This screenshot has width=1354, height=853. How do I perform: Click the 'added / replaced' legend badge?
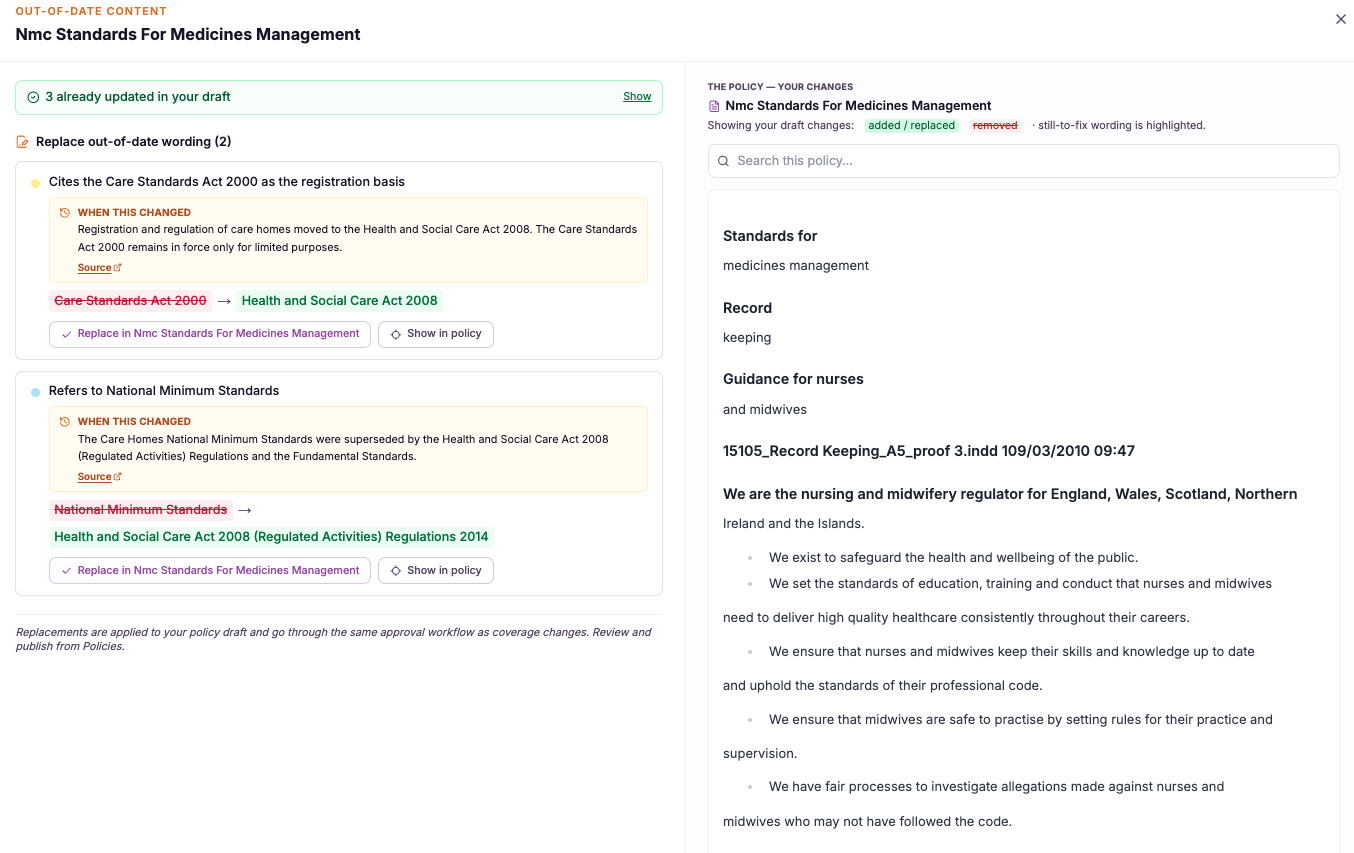click(911, 126)
